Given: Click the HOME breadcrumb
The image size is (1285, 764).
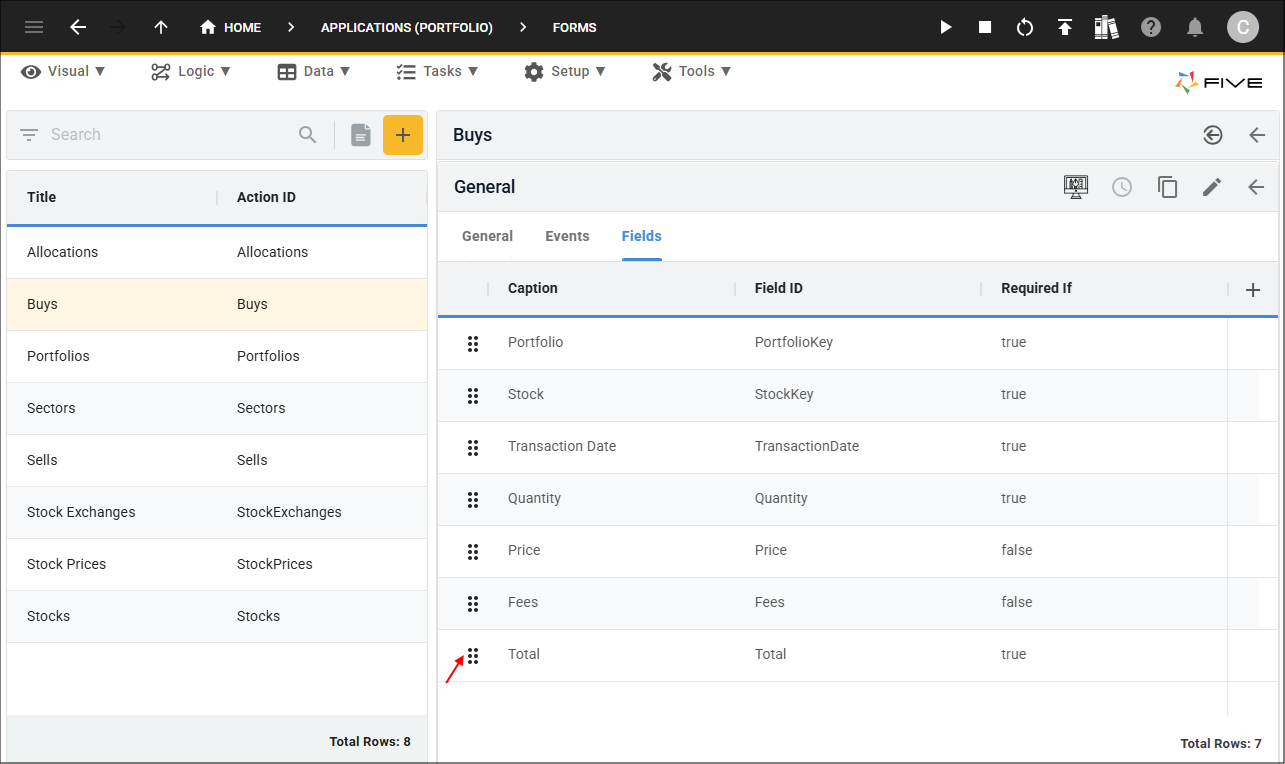Looking at the screenshot, I should coord(231,27).
